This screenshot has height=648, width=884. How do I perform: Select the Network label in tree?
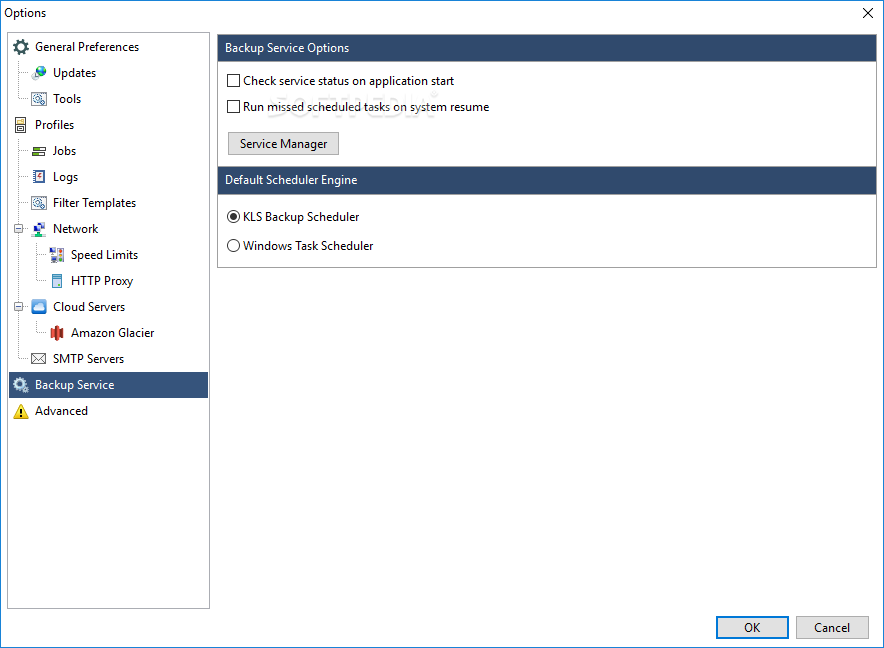point(76,229)
